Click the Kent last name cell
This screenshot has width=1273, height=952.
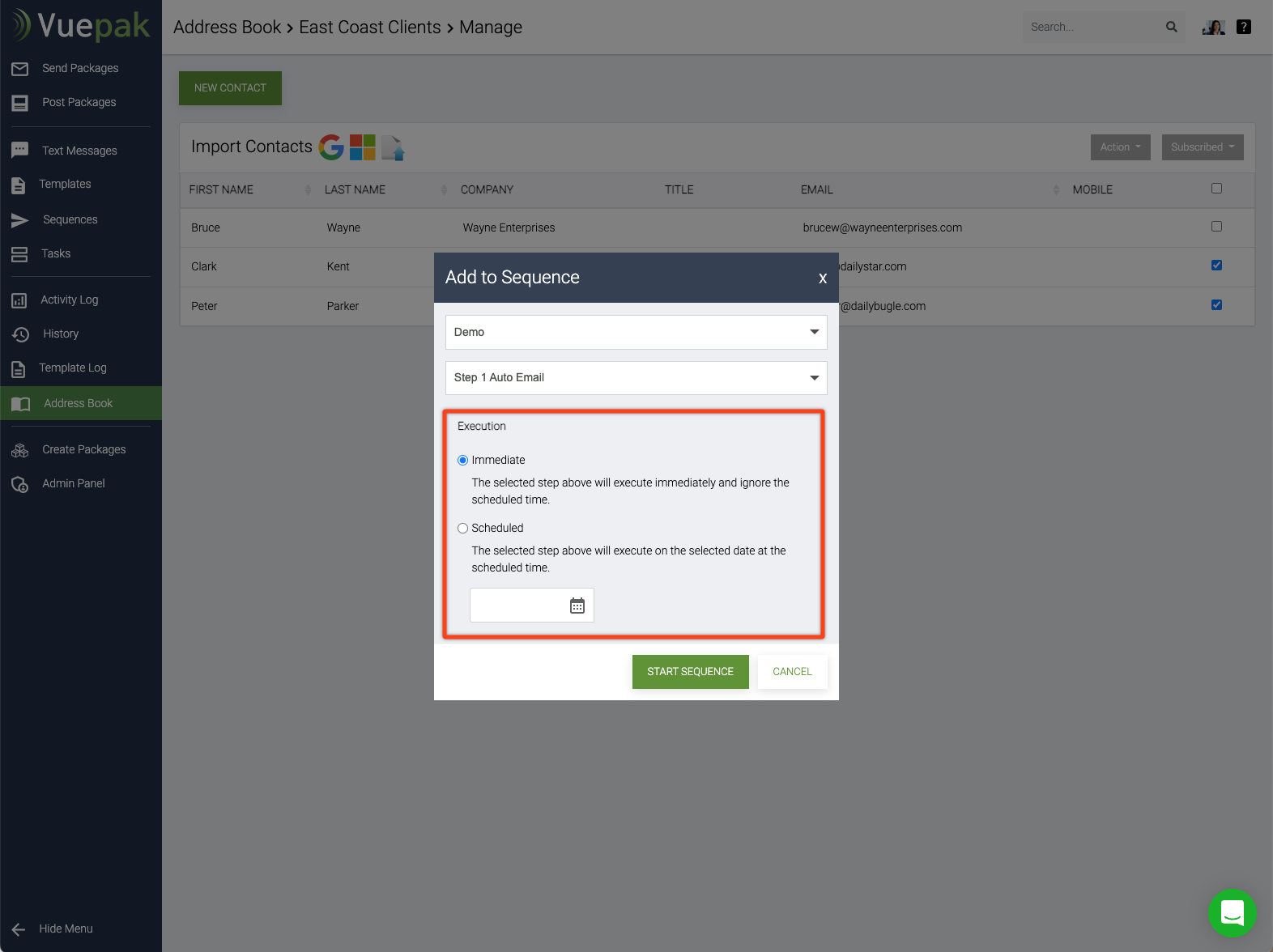point(338,267)
